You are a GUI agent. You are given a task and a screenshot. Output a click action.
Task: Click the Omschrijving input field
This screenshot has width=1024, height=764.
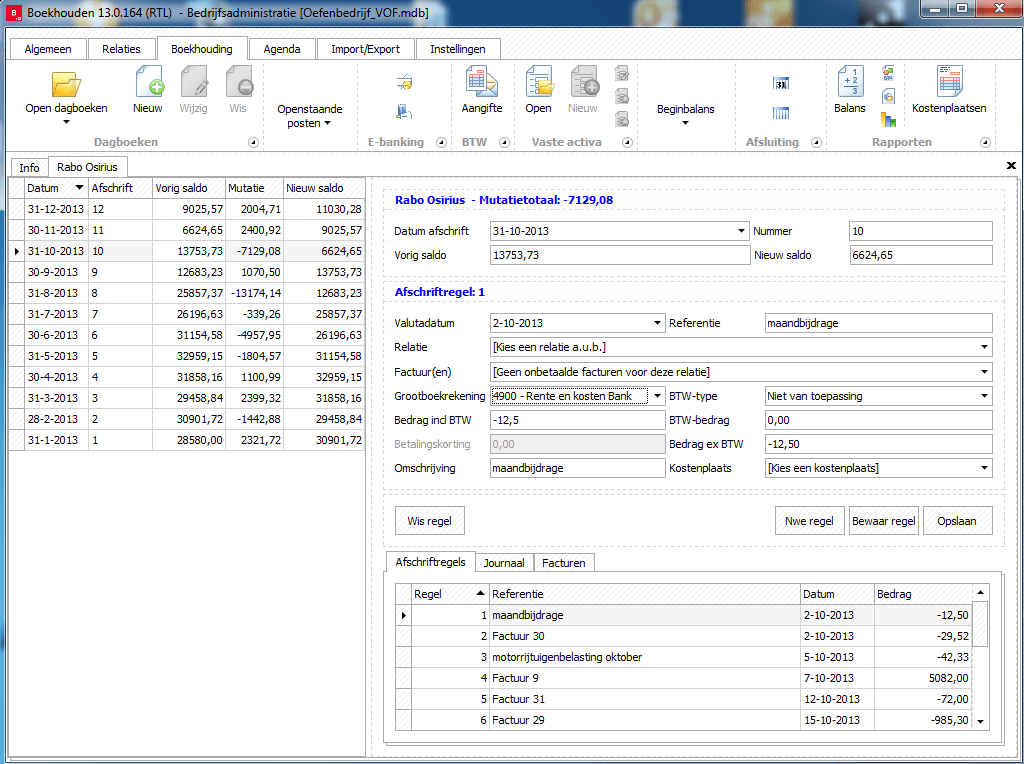[577, 468]
